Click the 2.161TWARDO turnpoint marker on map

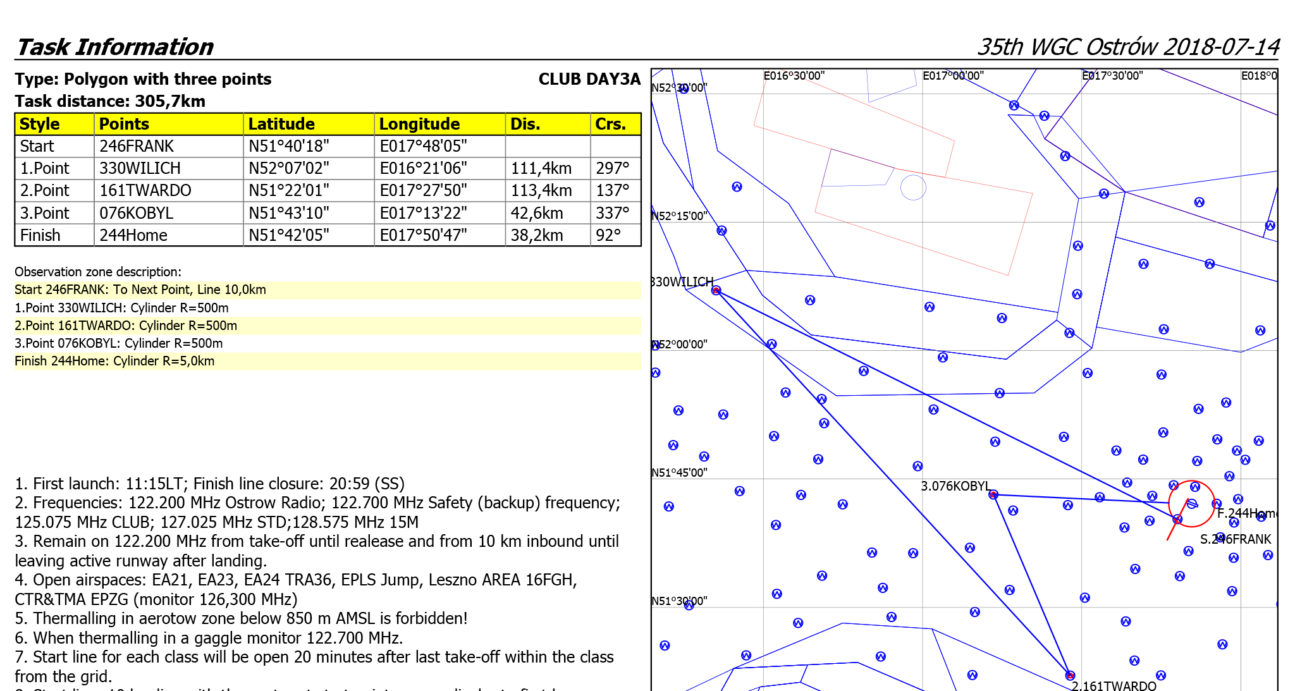pyautogui.click(x=1070, y=675)
